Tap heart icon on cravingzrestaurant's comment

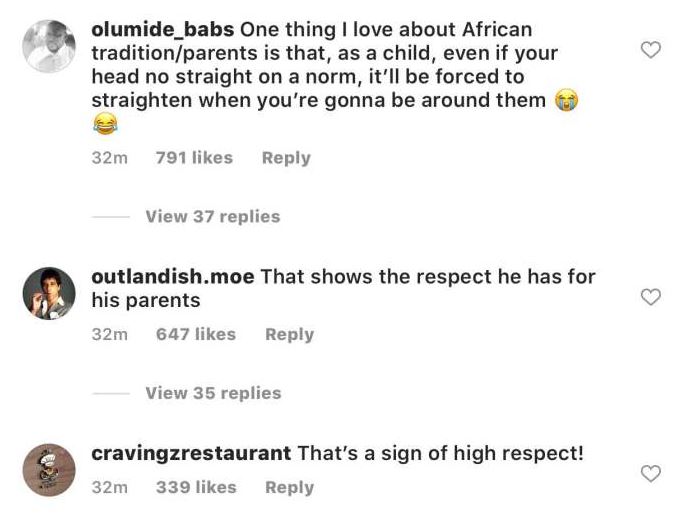tap(650, 473)
